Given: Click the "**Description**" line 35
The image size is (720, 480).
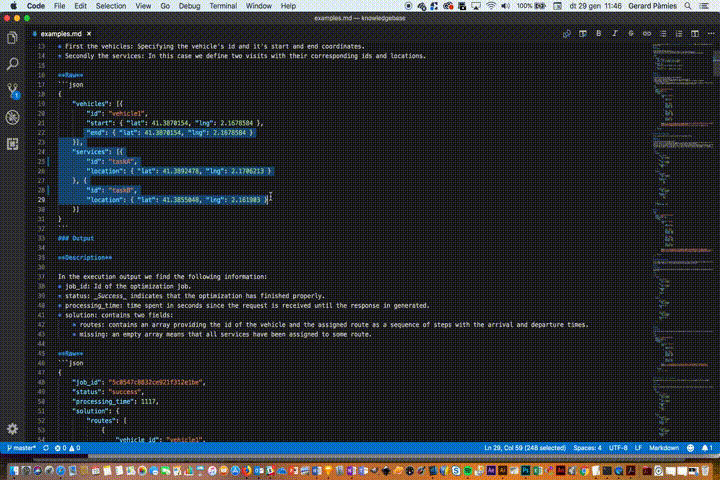Looking at the screenshot, I should point(84,258).
